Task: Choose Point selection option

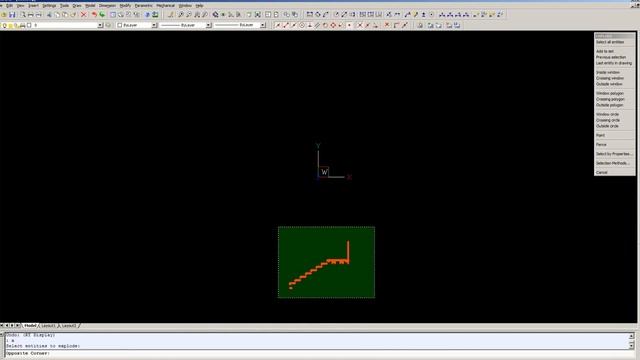Action: [x=600, y=135]
